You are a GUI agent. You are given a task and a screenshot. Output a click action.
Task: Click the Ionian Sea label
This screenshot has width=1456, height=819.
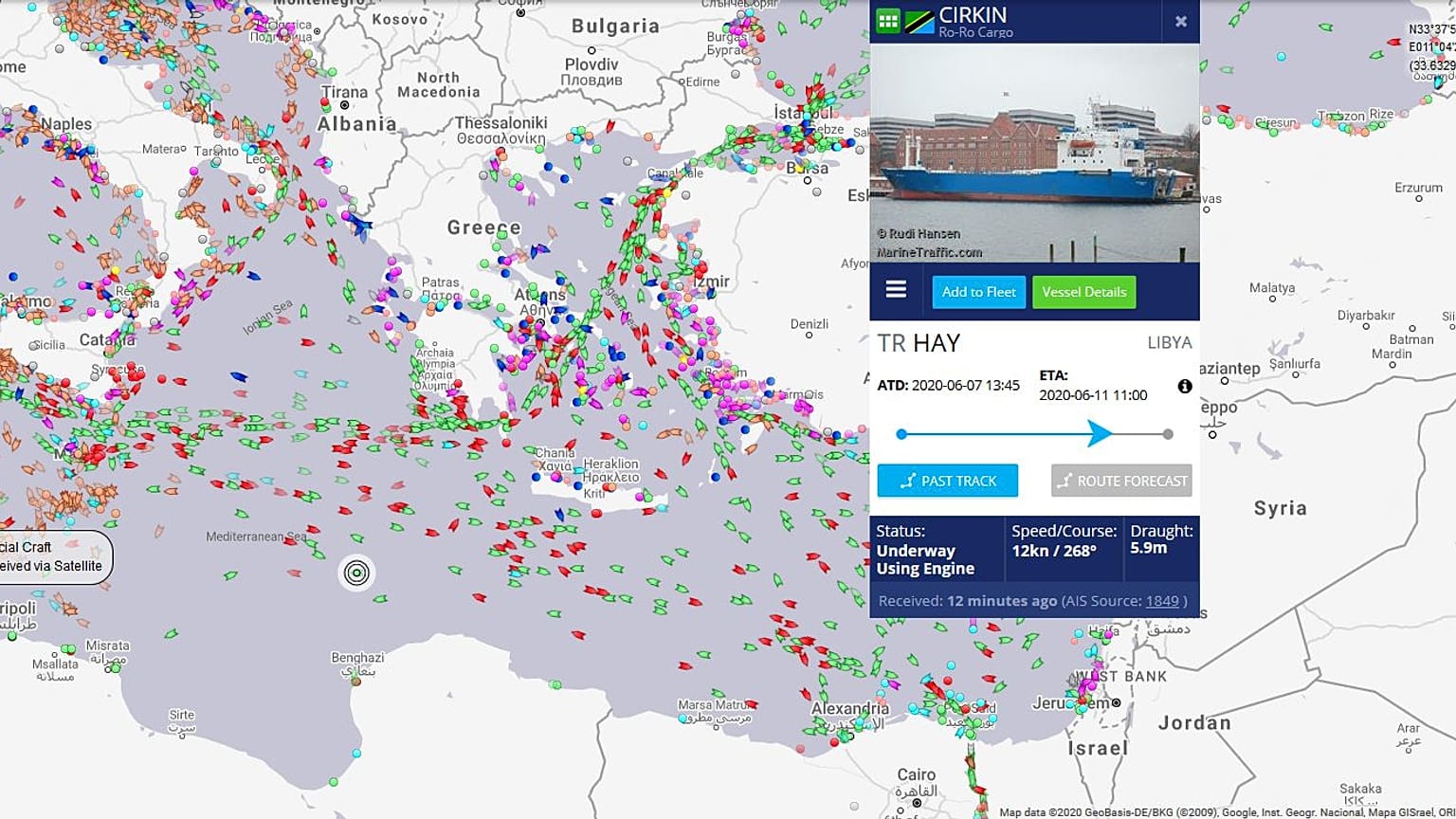268,318
